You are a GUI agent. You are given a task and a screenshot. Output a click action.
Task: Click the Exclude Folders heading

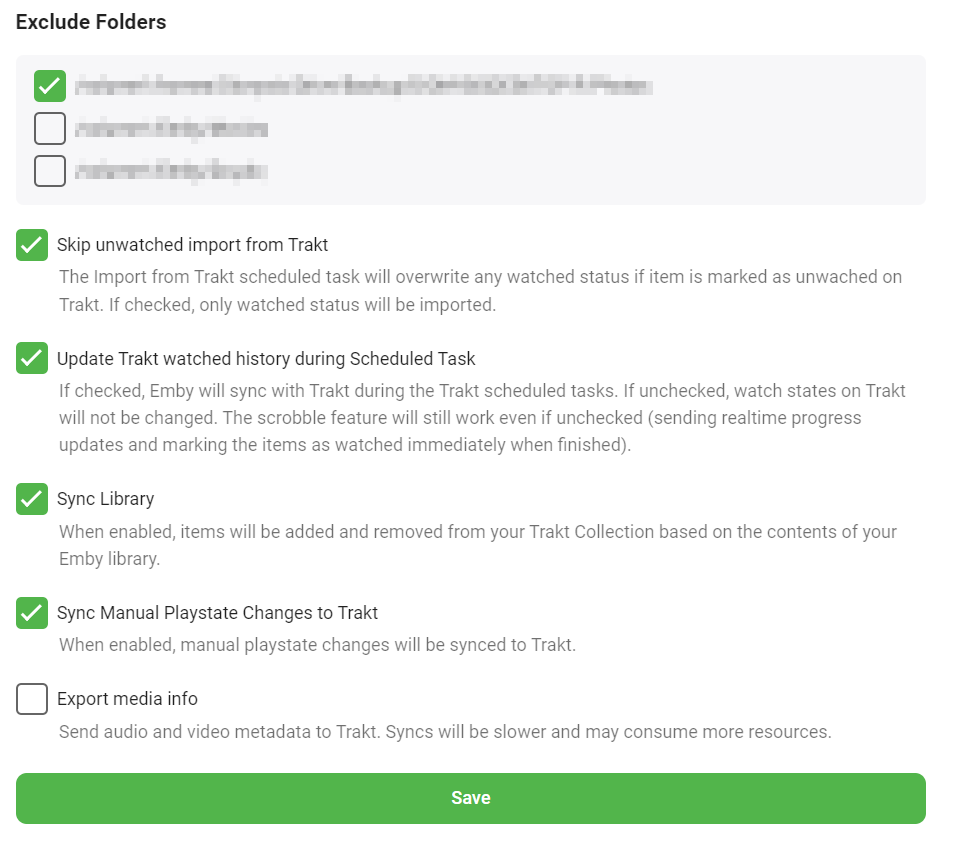[91, 22]
